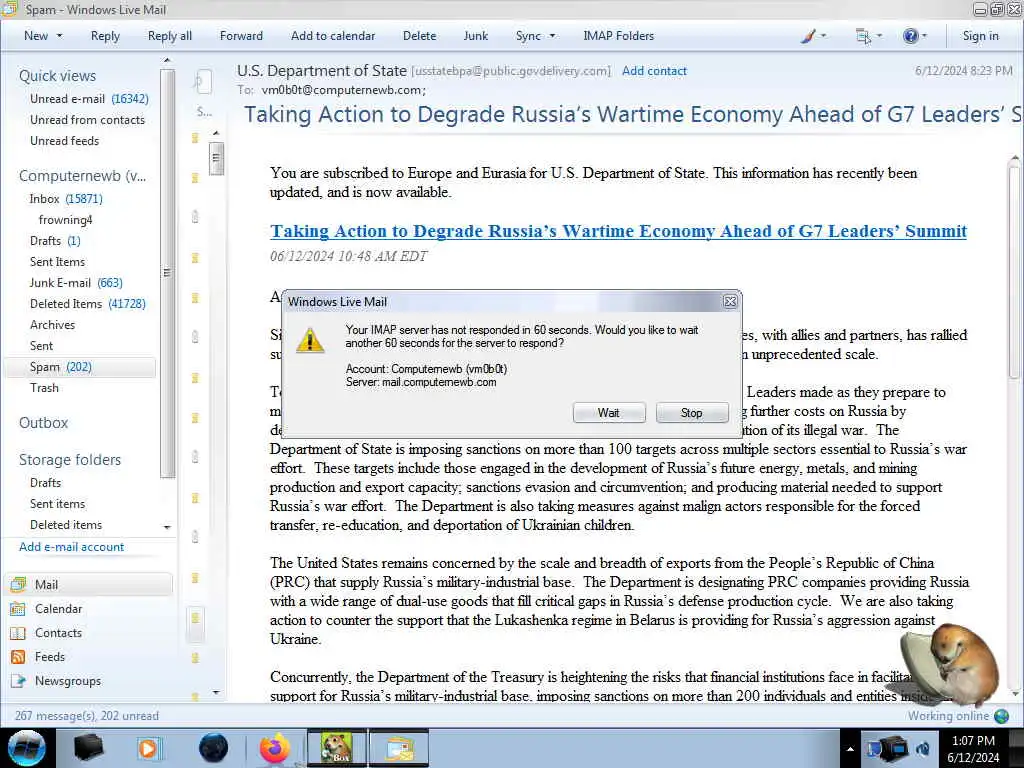This screenshot has height=768, width=1024.
Task: Open the Trash folder
Action: coord(44,388)
